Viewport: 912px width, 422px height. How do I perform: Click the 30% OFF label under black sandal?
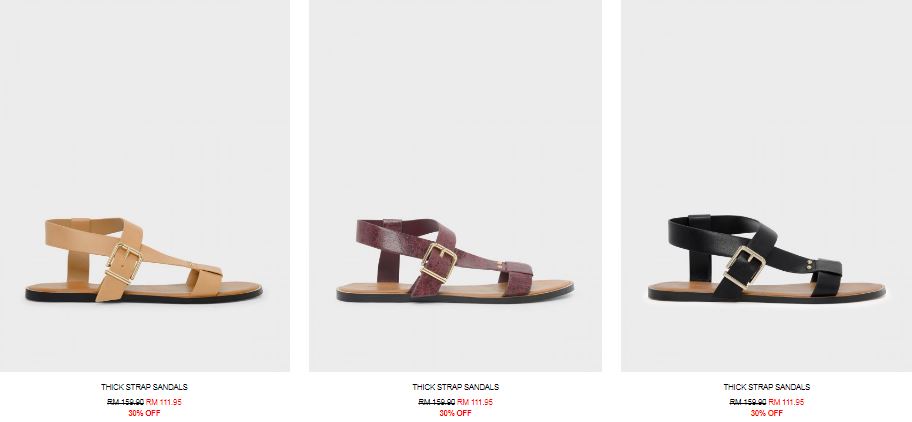767,413
